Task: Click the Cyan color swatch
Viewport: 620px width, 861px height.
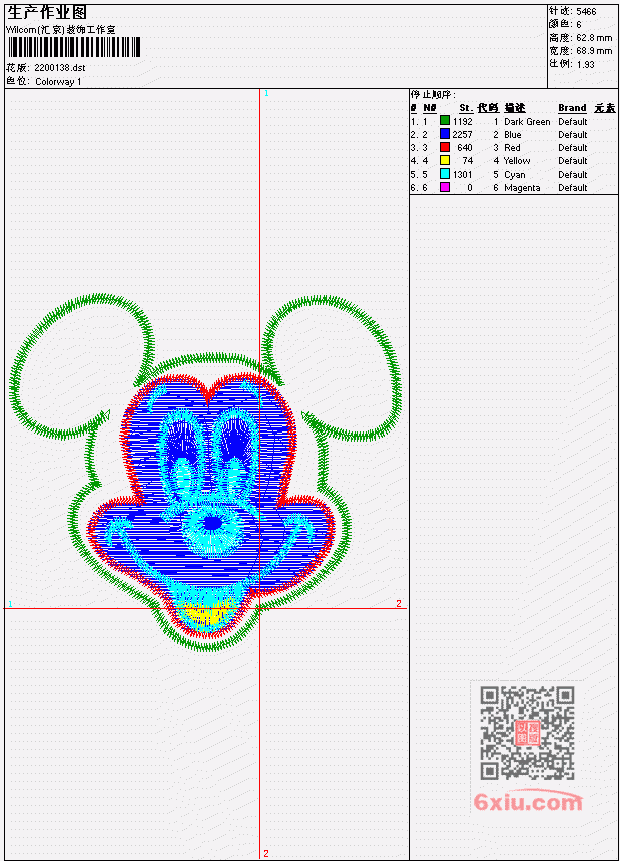Action: point(445,174)
